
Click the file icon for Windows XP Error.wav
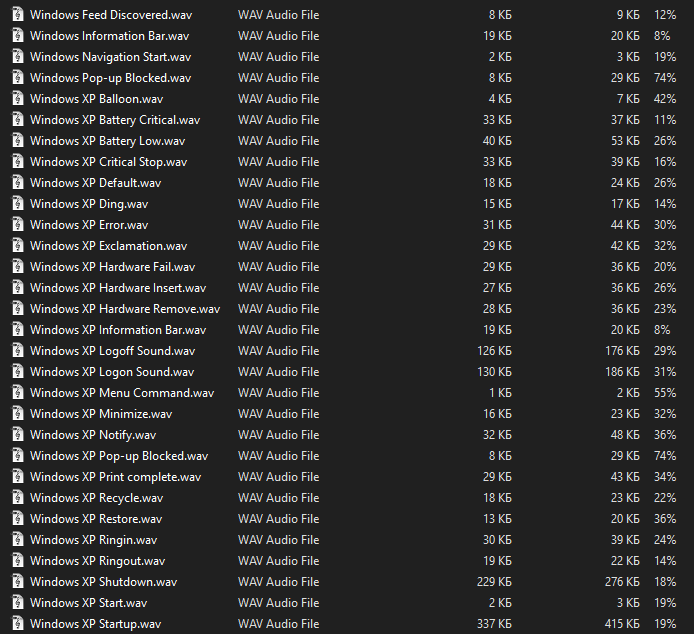click(x=17, y=224)
